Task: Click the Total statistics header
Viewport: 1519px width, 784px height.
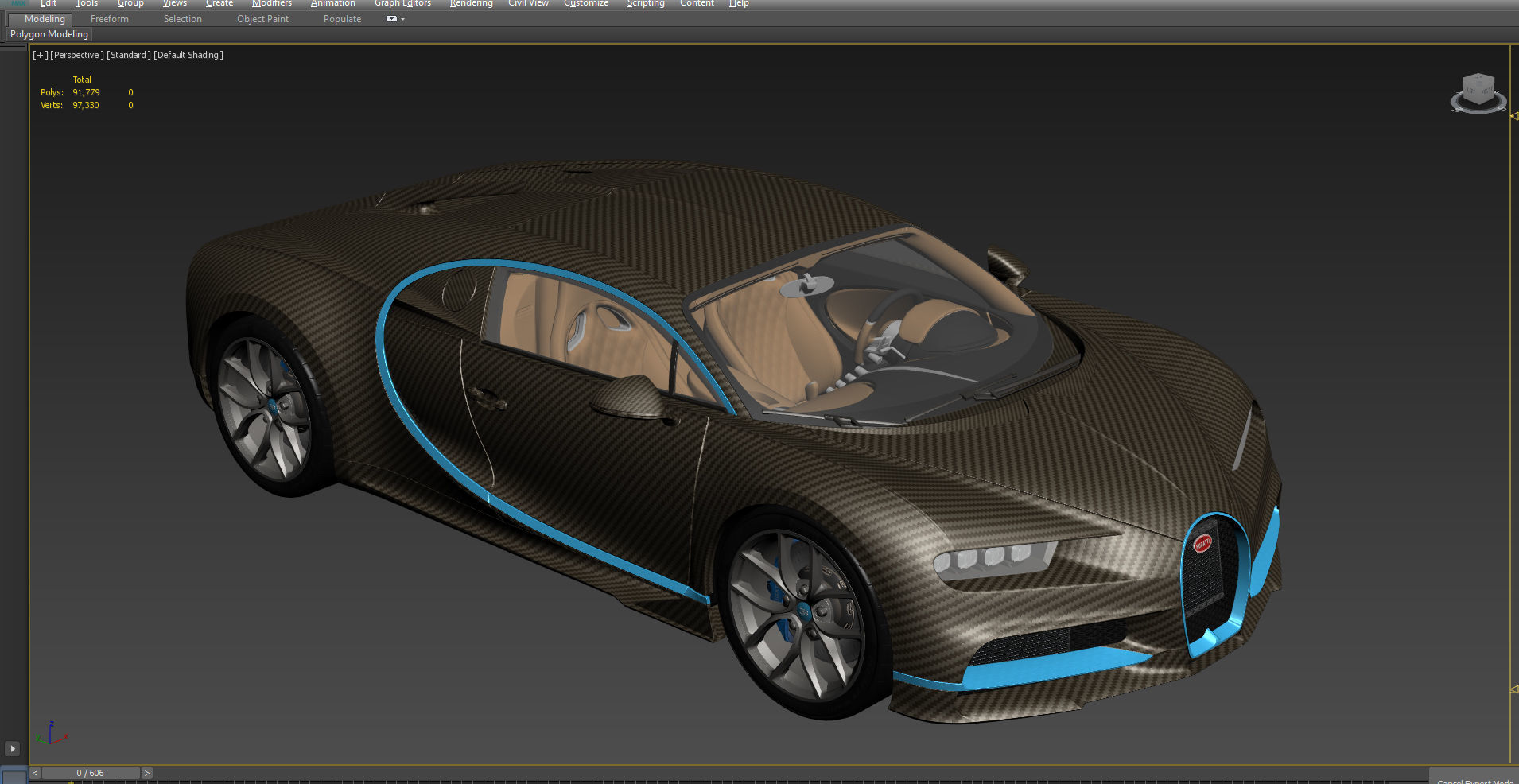Action: [x=82, y=80]
